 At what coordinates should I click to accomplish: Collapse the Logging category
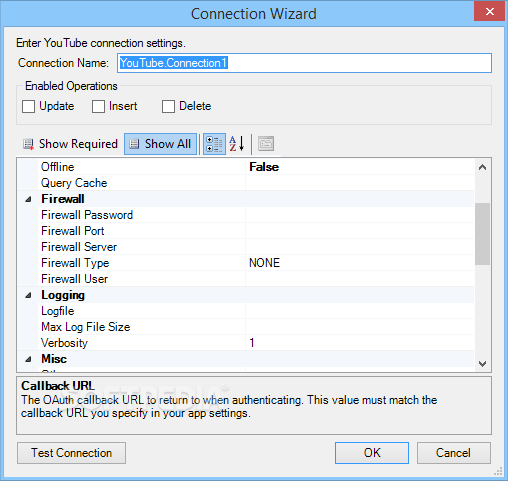28,295
